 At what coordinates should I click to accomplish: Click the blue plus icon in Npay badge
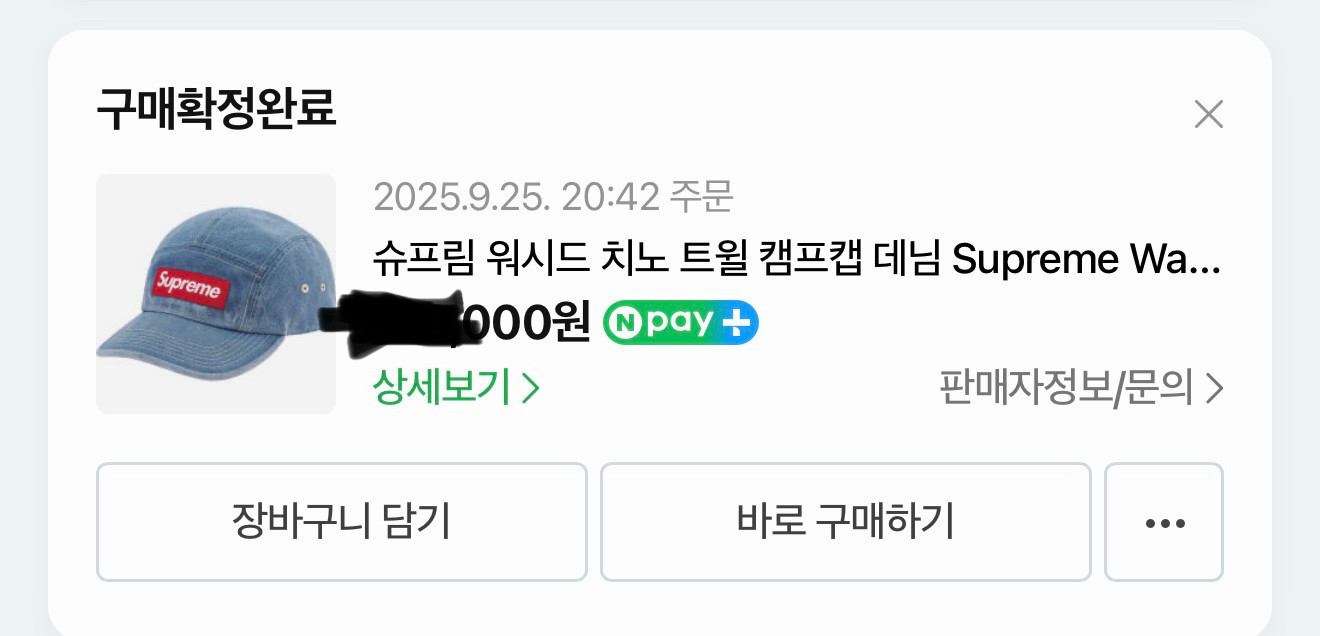(x=739, y=322)
